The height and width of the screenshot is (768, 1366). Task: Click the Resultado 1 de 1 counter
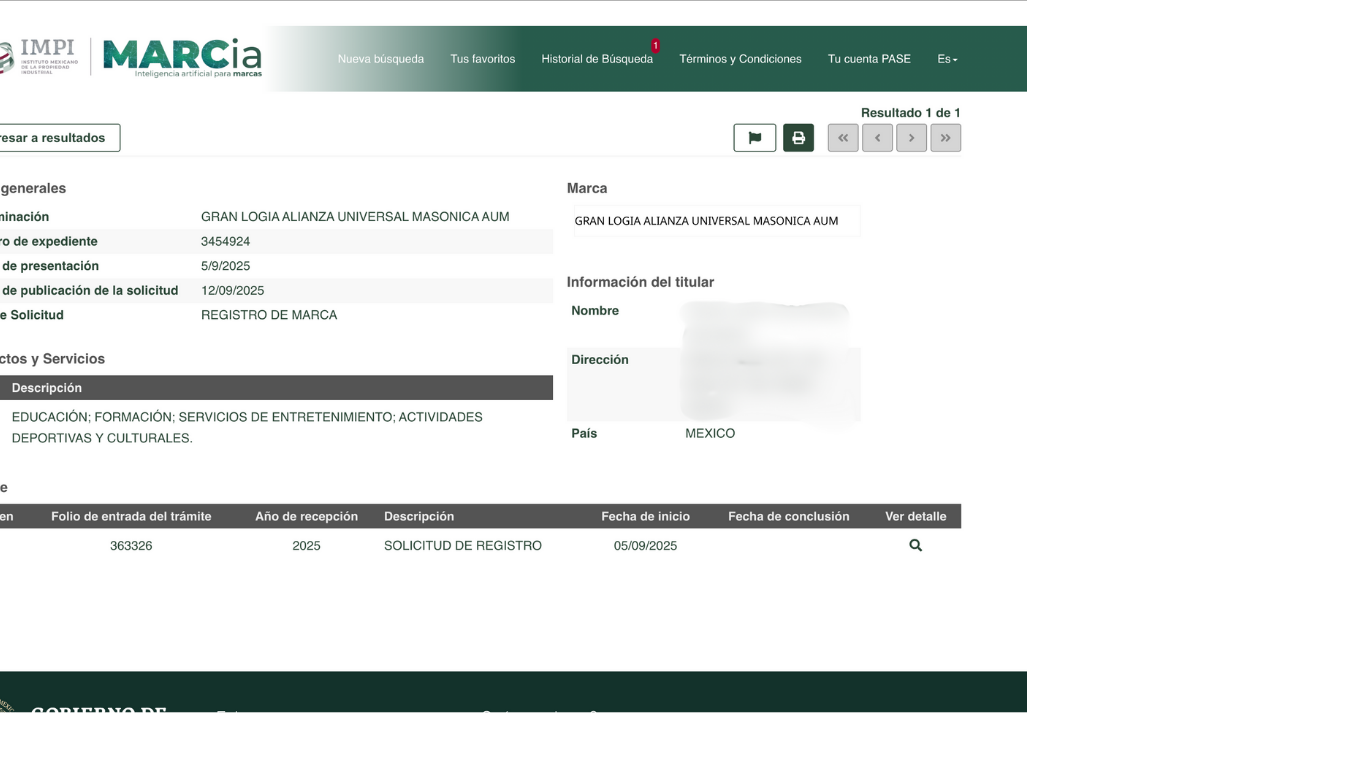coord(911,113)
